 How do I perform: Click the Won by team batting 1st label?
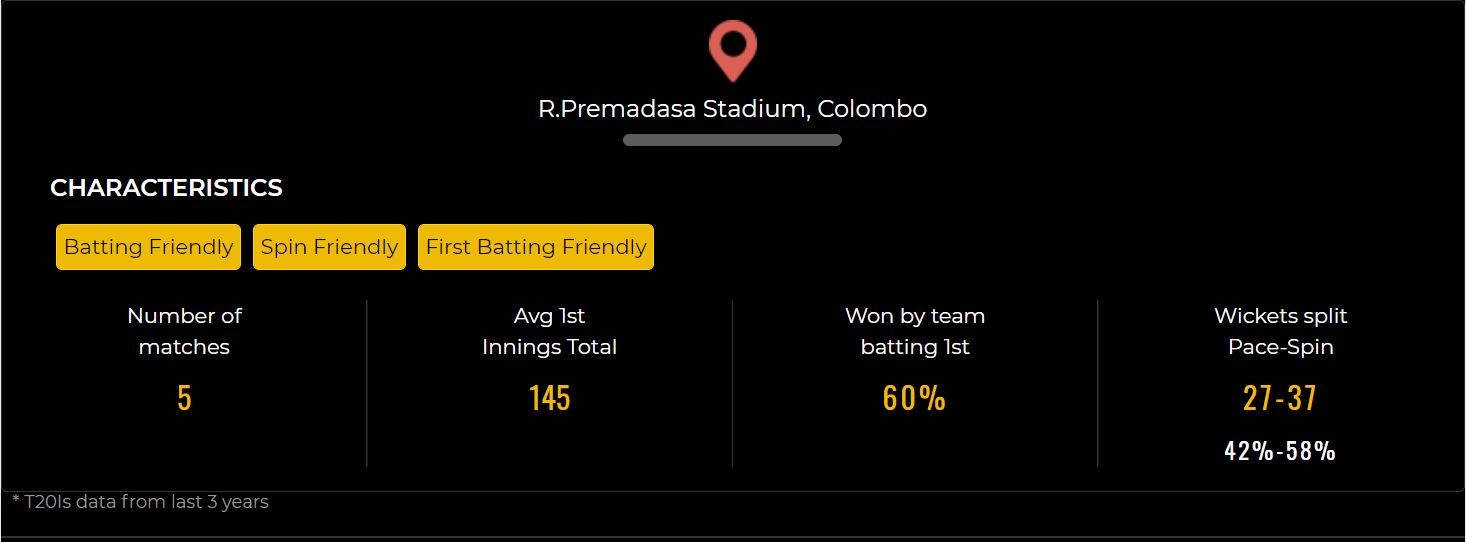[915, 331]
